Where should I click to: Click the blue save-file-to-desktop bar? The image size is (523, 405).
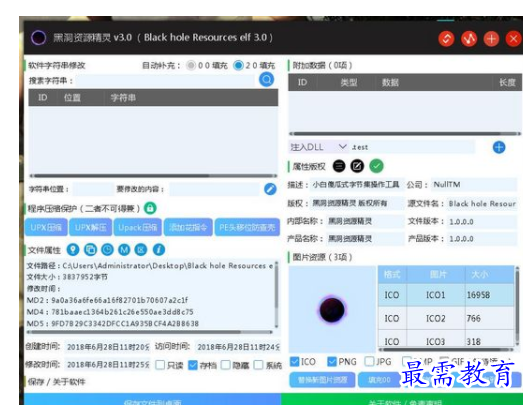click(152, 399)
